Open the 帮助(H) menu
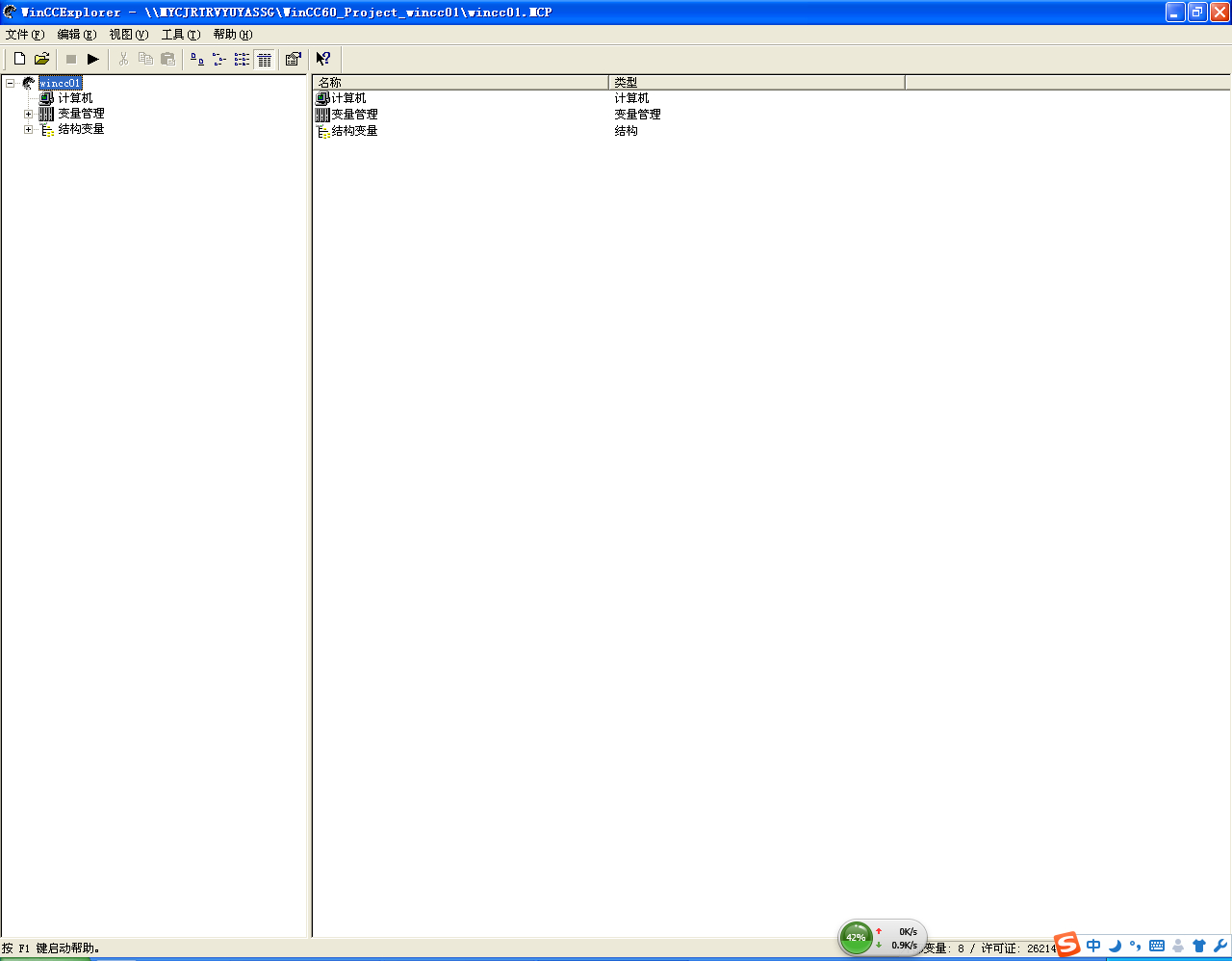 coord(233,35)
